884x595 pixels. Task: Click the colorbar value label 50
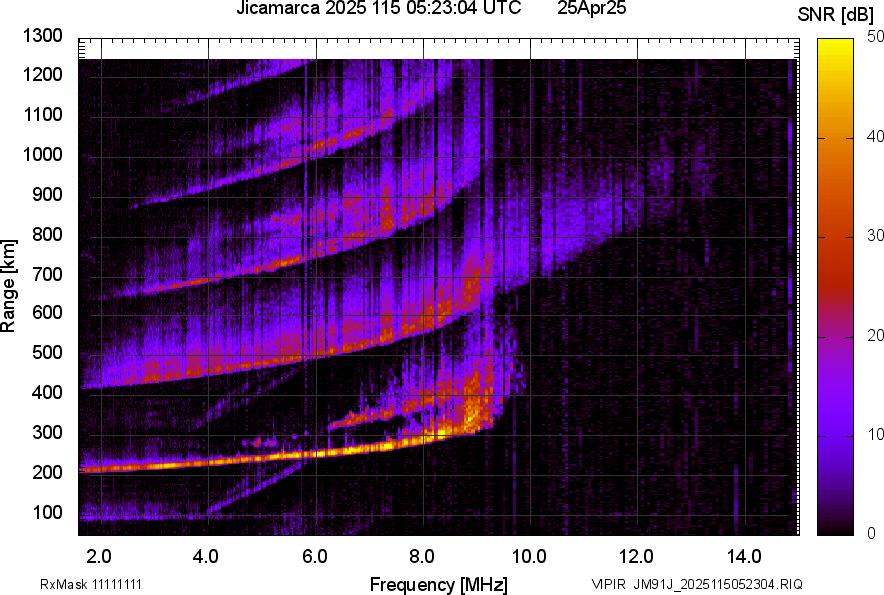(x=875, y=37)
